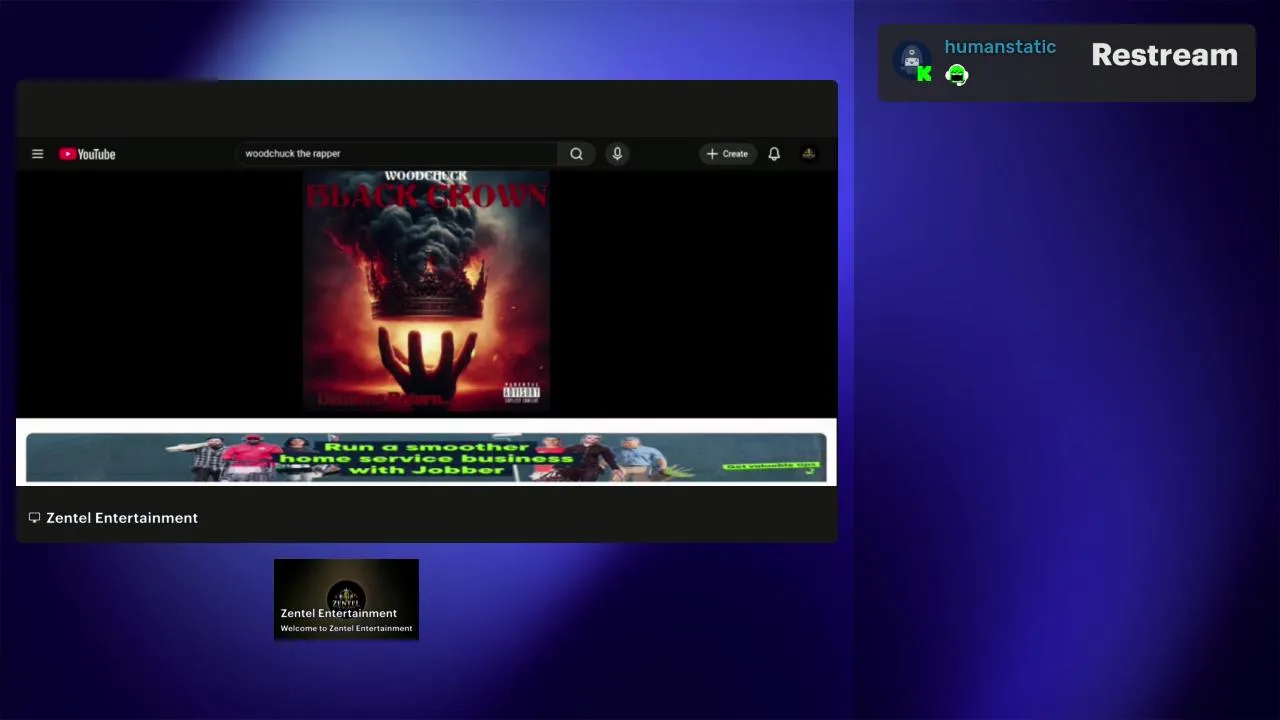The width and height of the screenshot is (1280, 720).
Task: Click the Restream logo
Action: (1164, 55)
